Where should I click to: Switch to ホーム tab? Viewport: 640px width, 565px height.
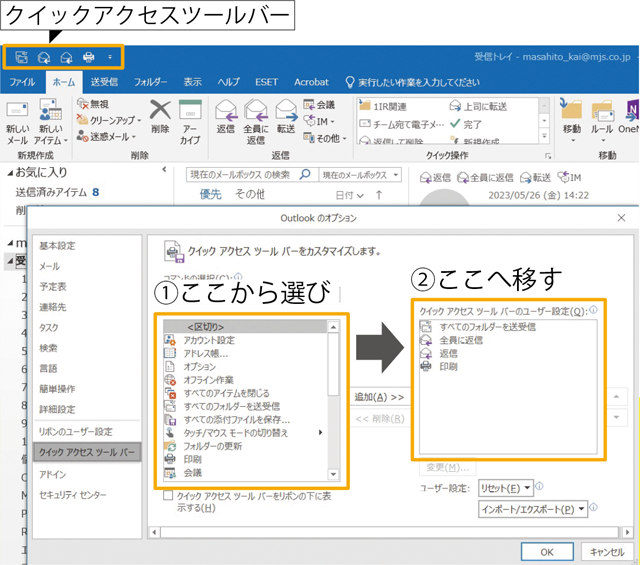pos(64,82)
